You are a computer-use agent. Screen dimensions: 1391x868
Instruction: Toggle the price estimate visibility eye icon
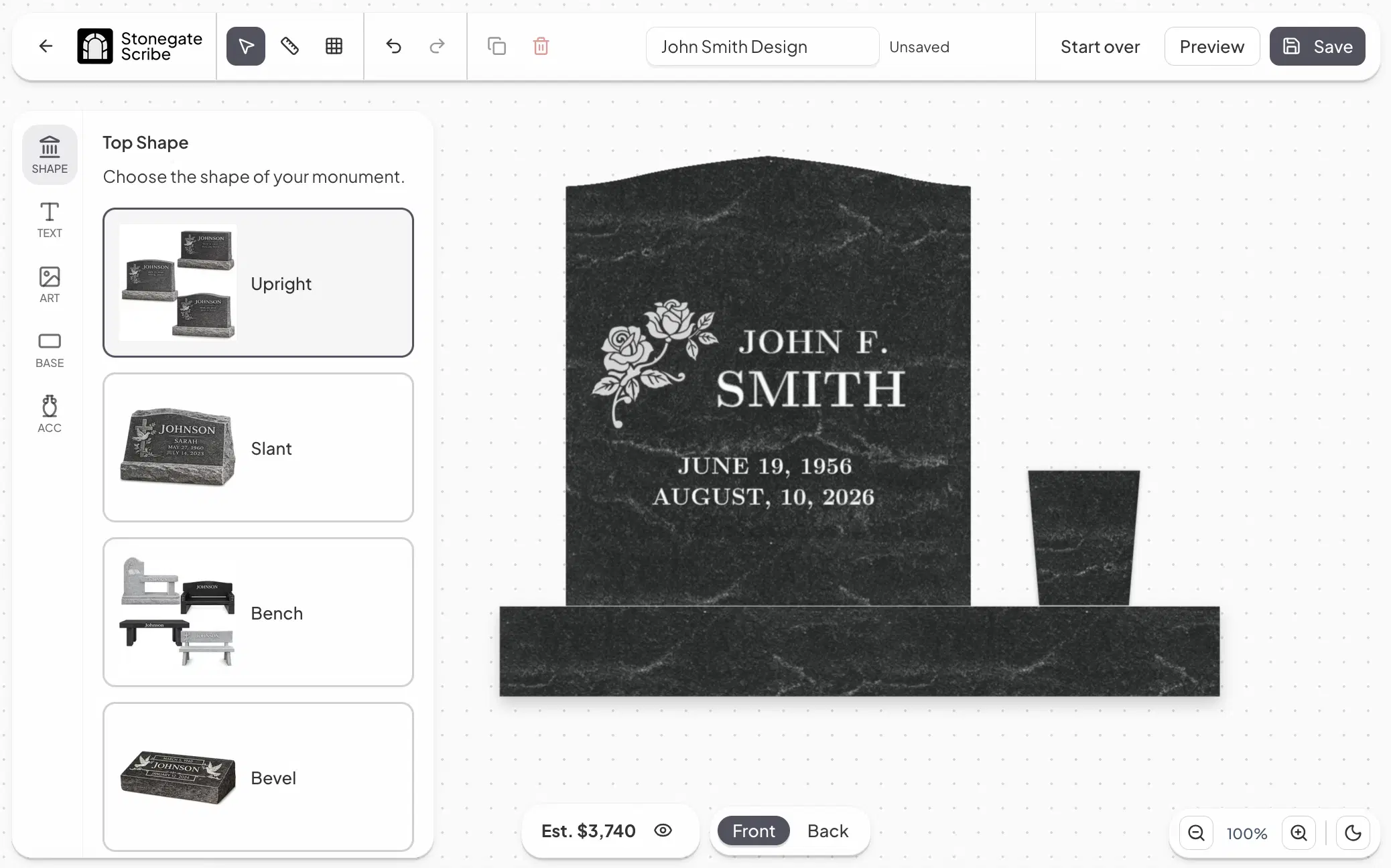click(x=663, y=830)
